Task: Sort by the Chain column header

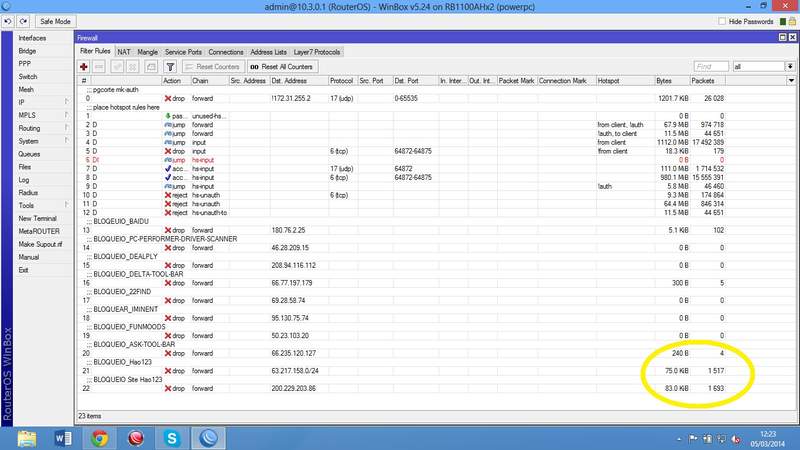Action: tap(209, 81)
